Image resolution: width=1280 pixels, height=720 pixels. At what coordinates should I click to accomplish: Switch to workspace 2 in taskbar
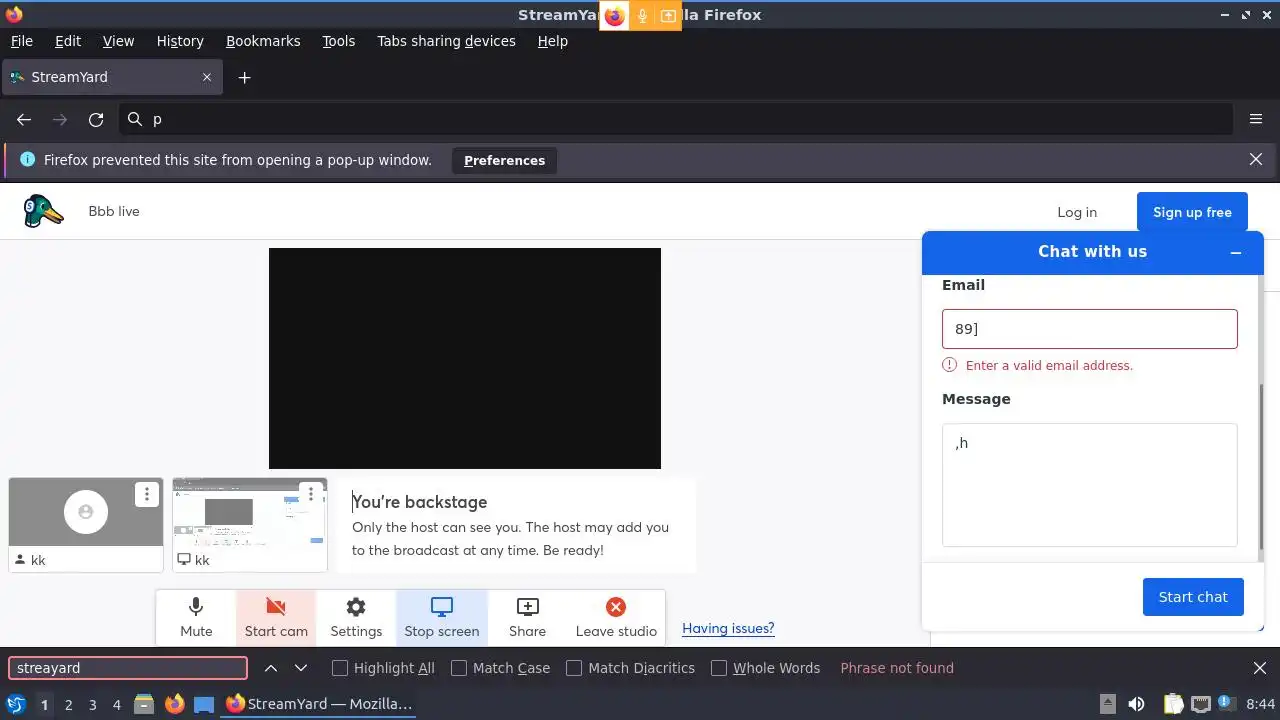point(68,704)
